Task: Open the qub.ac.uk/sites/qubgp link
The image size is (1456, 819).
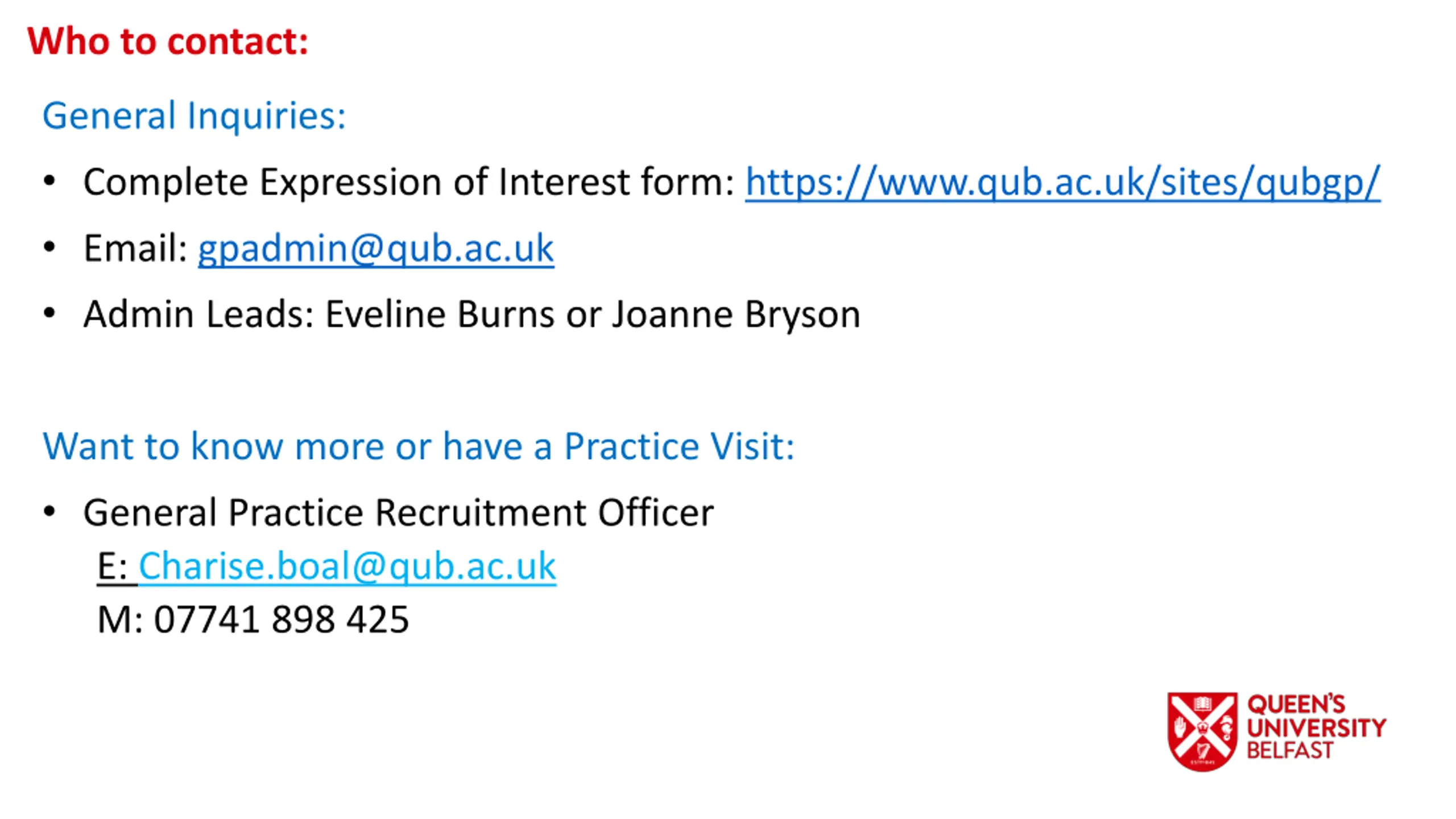Action: tap(1062, 182)
